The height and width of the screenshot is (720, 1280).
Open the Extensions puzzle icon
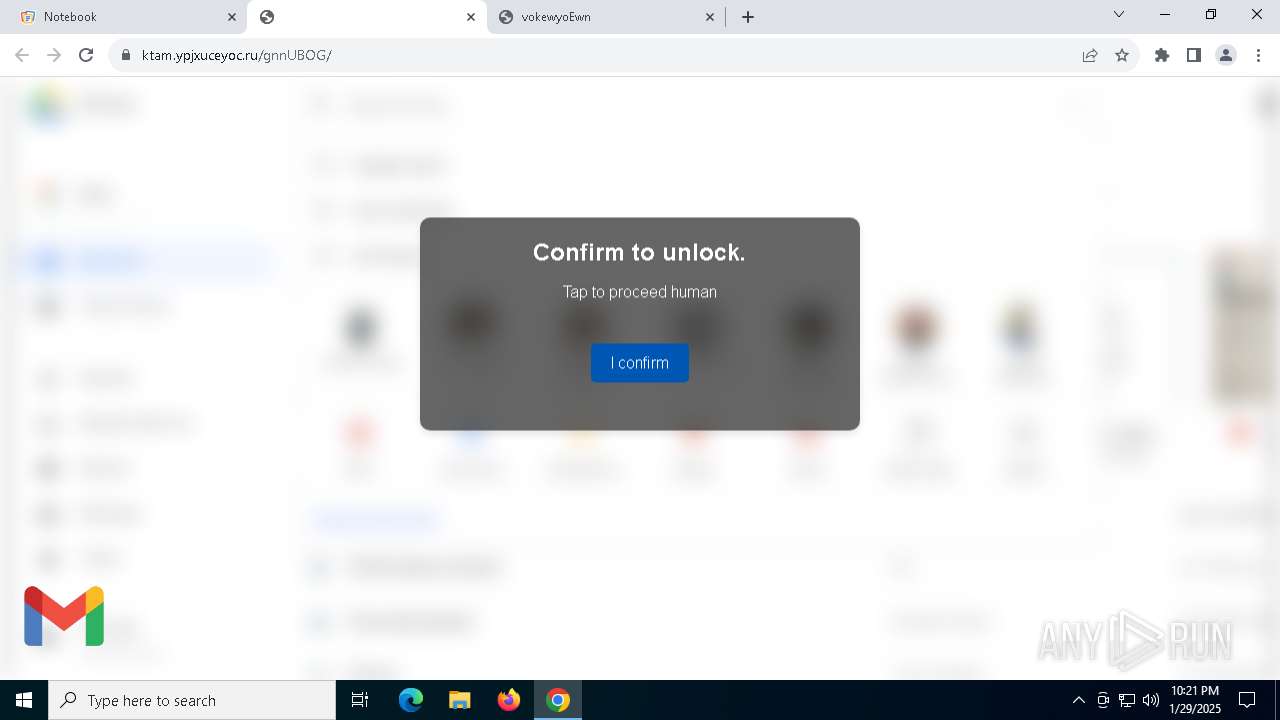click(1162, 55)
